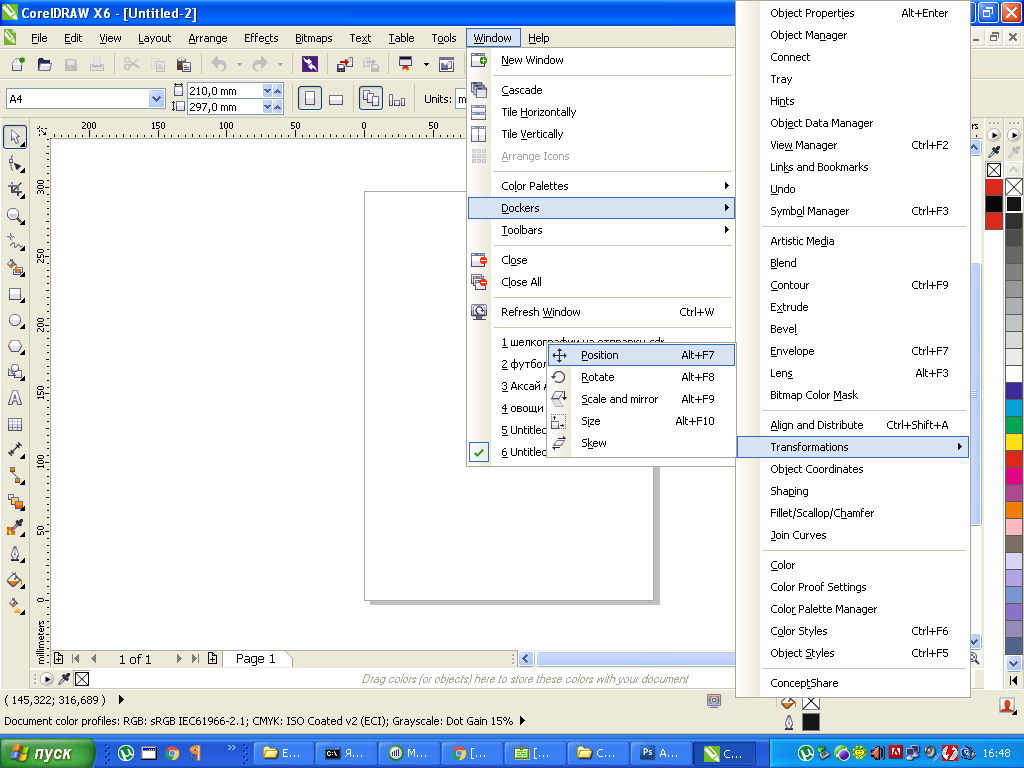Expand the Color Palettes submenu
This screenshot has height=768, width=1024.
[x=601, y=186]
